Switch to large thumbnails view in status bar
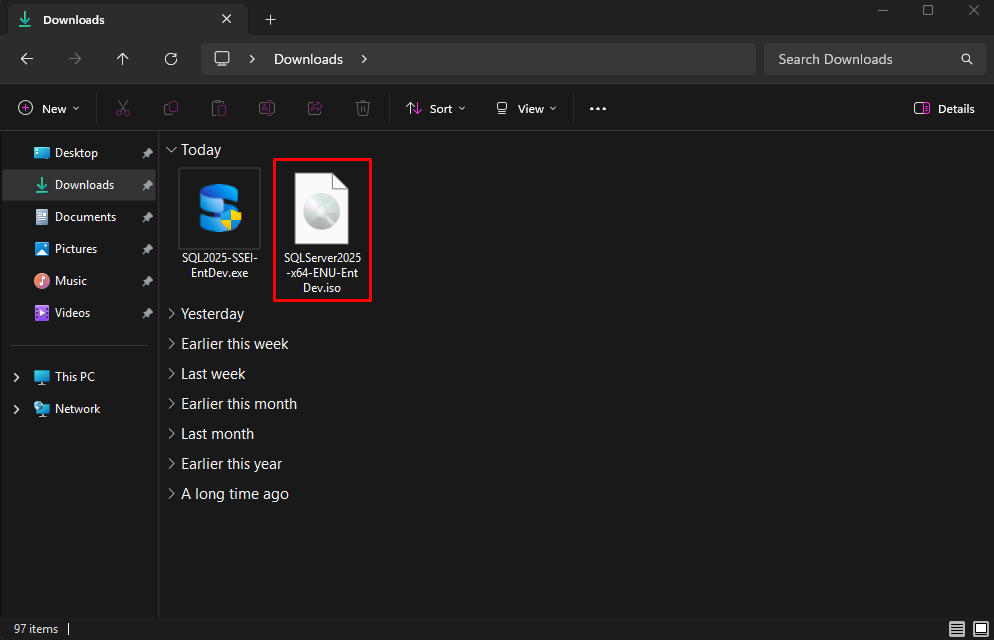 (981, 629)
